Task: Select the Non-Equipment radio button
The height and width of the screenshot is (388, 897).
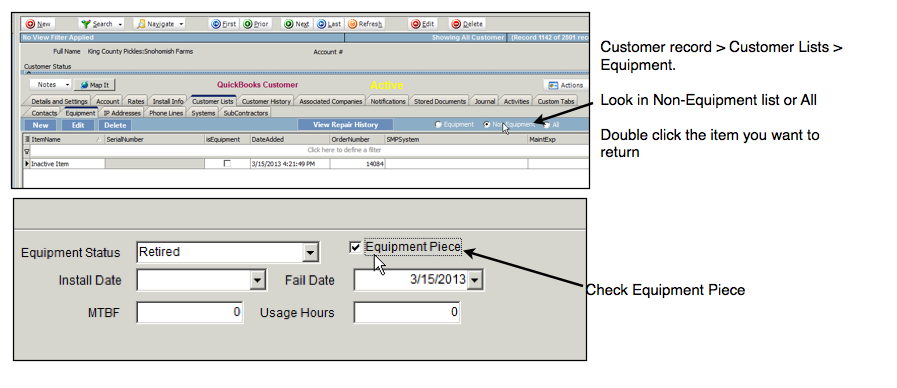Action: tap(487, 124)
